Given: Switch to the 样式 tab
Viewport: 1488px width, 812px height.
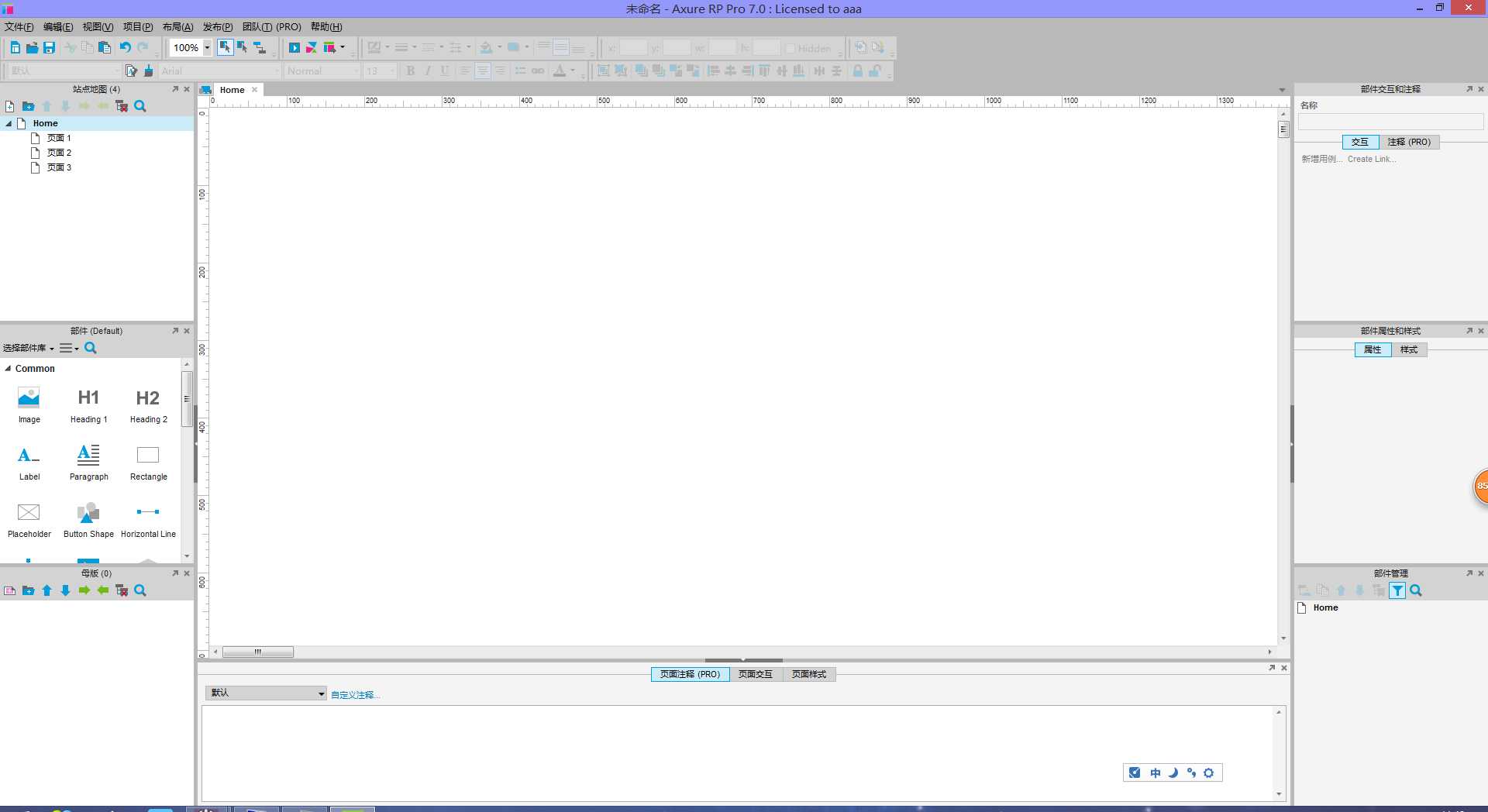Looking at the screenshot, I should point(1409,349).
